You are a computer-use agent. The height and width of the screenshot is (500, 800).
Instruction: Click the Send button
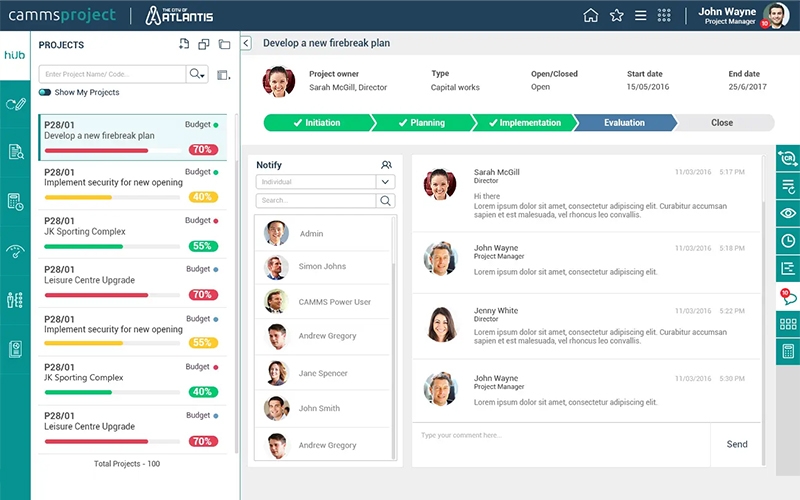click(737, 444)
